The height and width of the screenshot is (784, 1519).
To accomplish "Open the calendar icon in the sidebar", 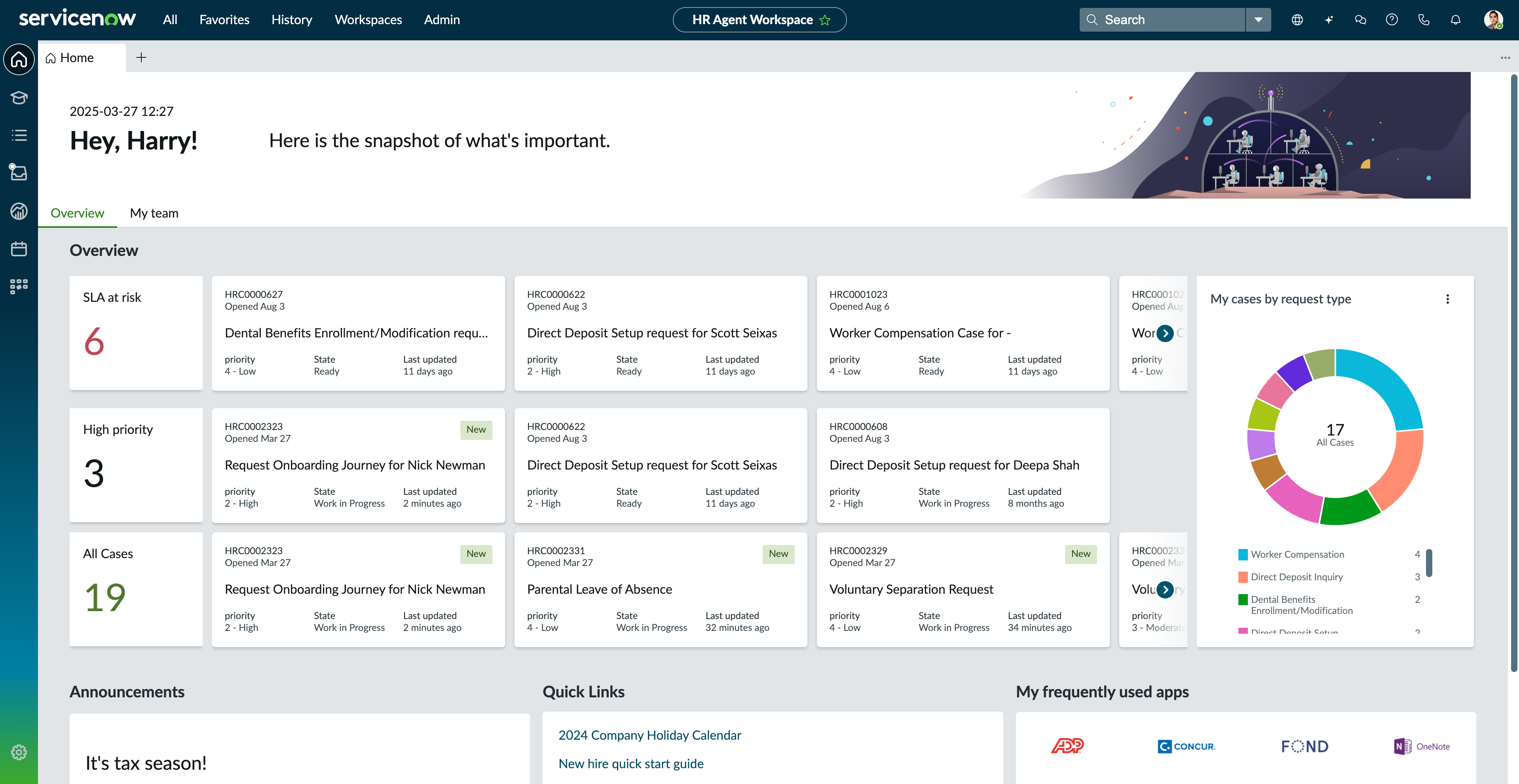I will click(19, 249).
